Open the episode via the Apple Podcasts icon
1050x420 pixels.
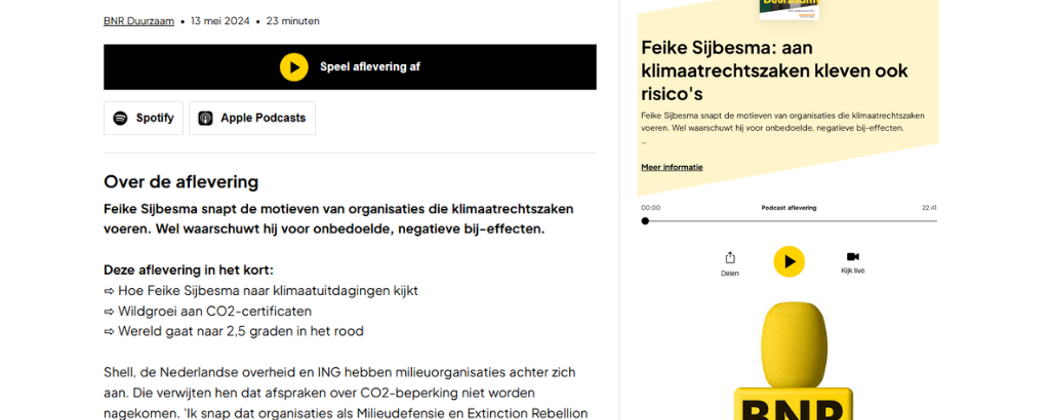coord(206,118)
